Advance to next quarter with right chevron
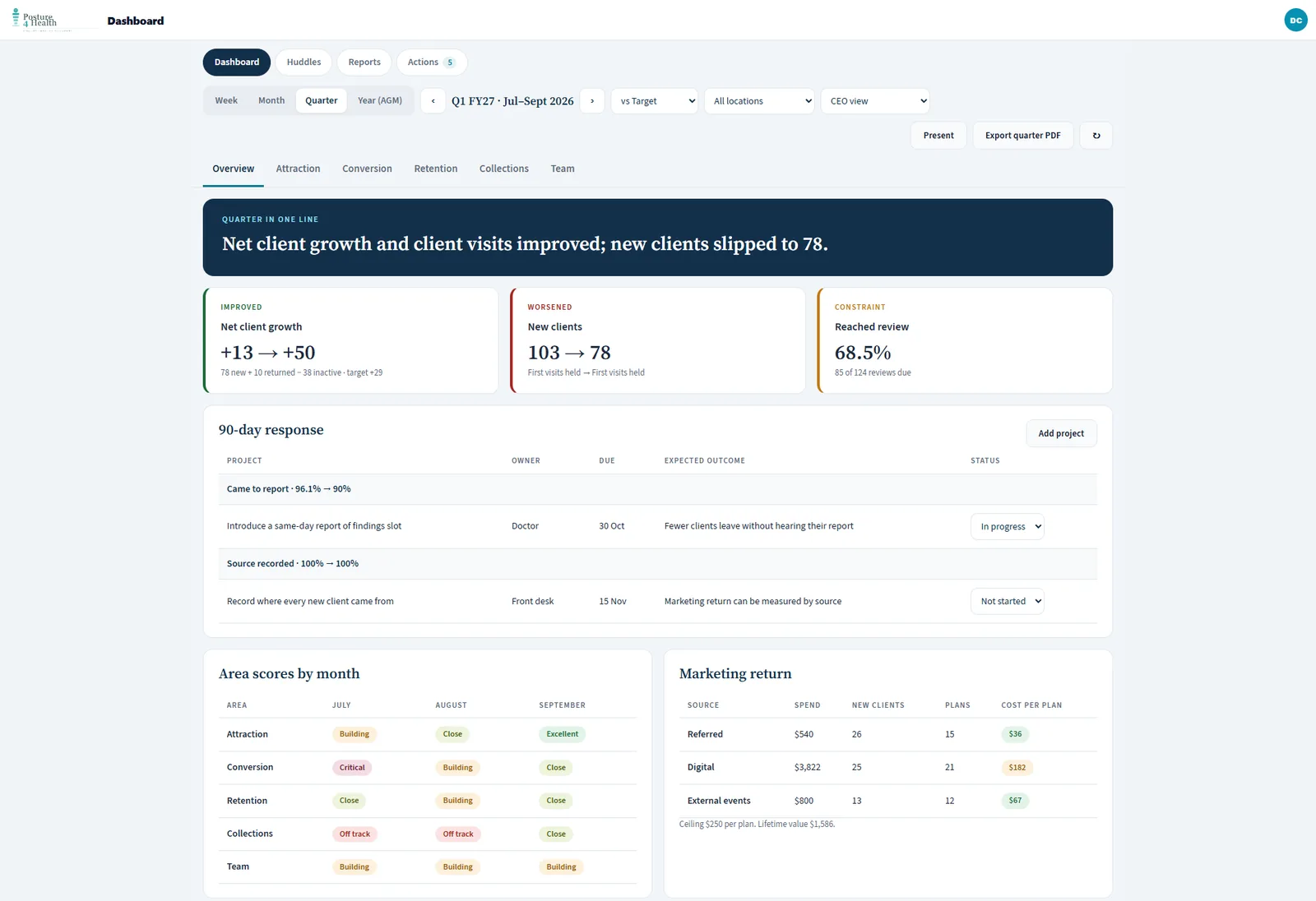The width and height of the screenshot is (1316, 901). (592, 101)
